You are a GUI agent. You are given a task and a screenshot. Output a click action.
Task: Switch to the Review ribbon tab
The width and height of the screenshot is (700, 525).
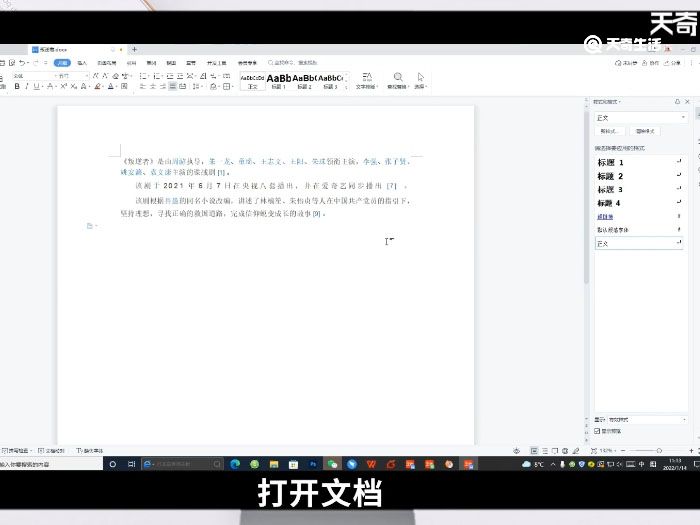pyautogui.click(x=151, y=63)
